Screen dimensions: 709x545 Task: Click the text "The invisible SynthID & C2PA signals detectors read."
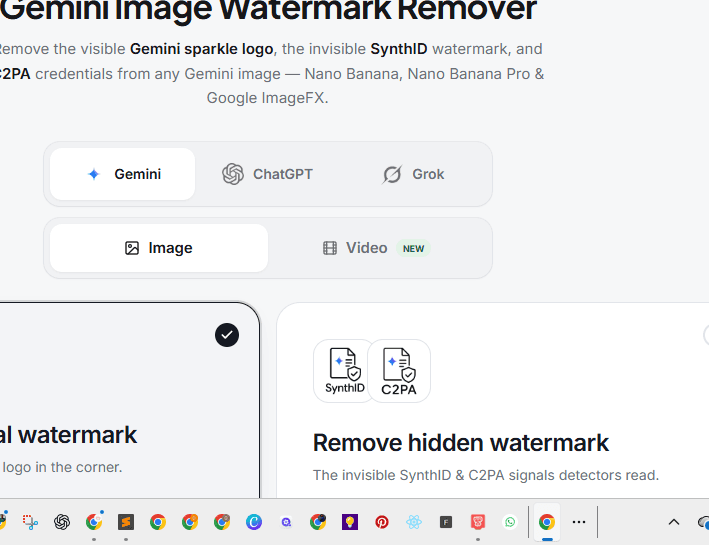[486, 475]
